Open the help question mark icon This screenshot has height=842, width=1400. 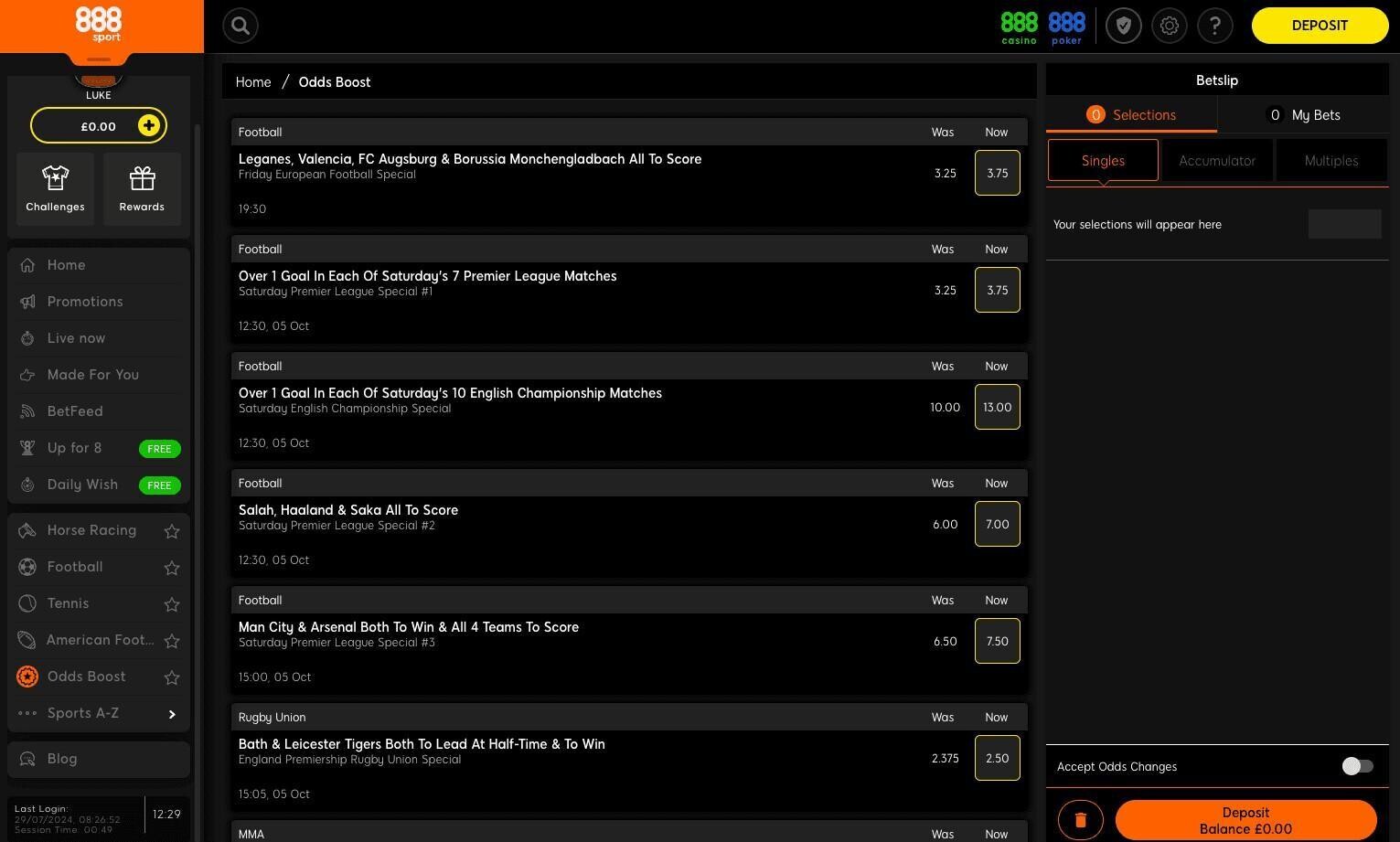coord(1214,26)
